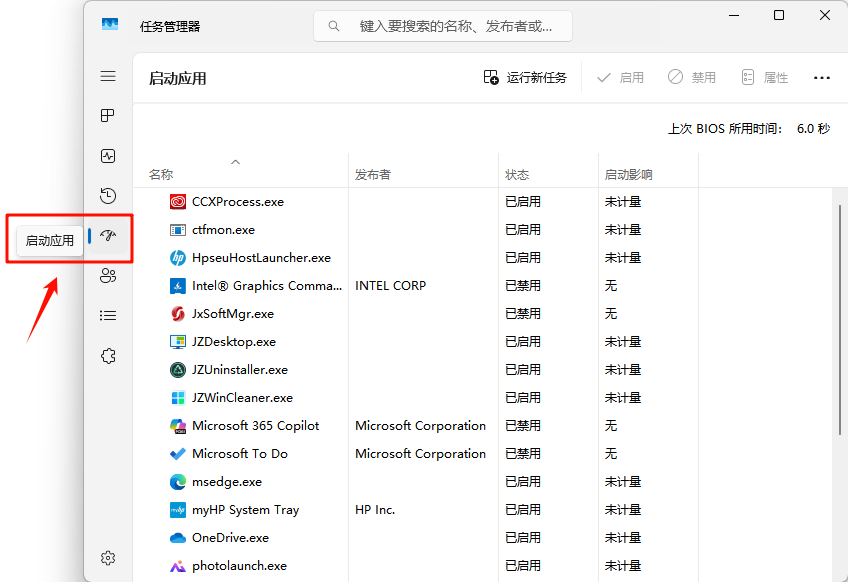Click the HP logo icon of HpseuHostLauncher.exe

(x=177, y=258)
